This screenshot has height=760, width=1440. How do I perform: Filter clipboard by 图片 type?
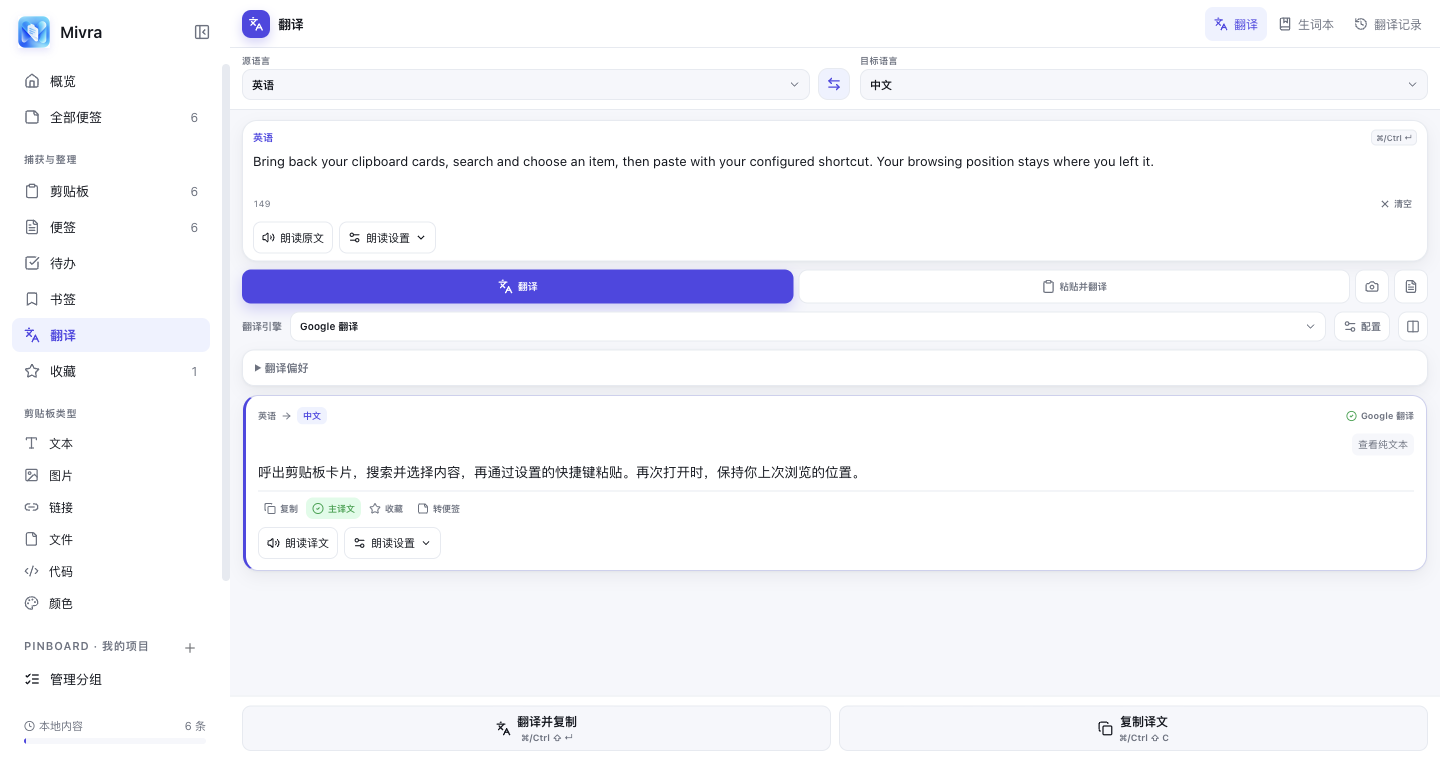click(x=111, y=475)
